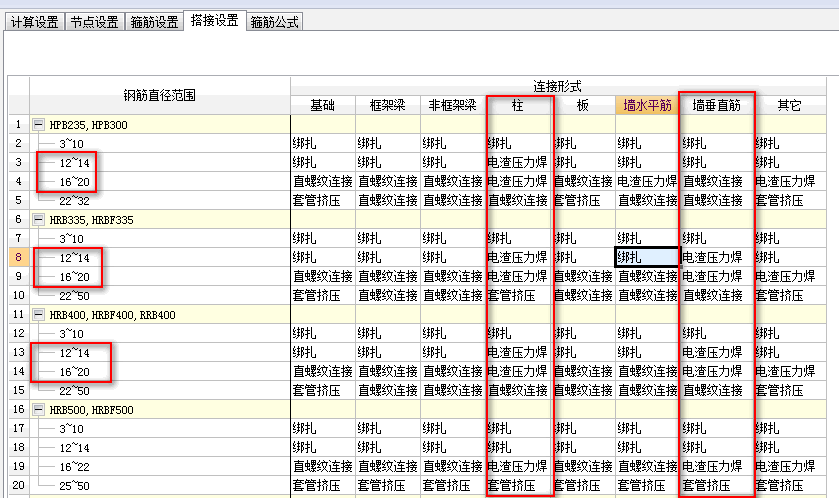Viewport: 839px width, 498px height.
Task: Select row 4 diameter range 16~20
Action: [x=74, y=181]
